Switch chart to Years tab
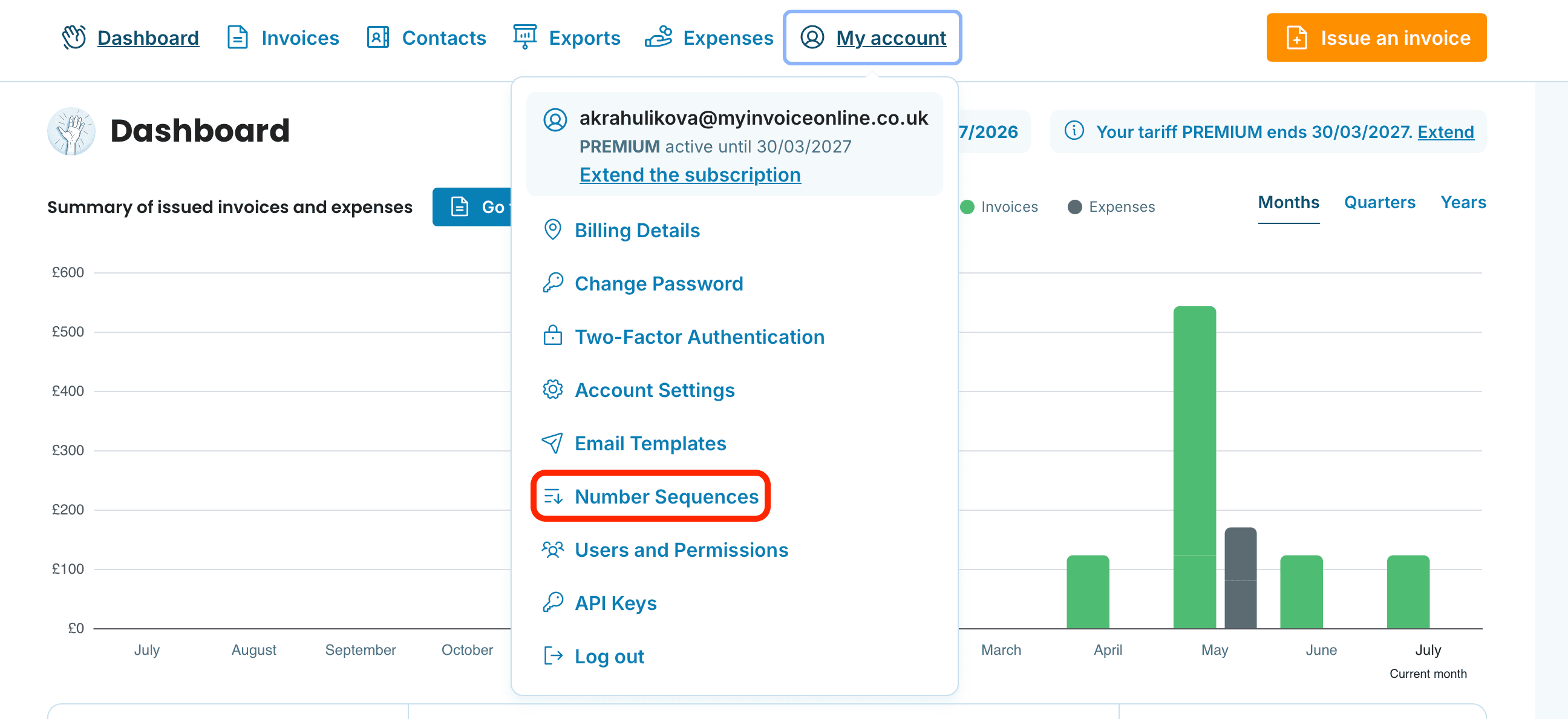The width and height of the screenshot is (1568, 719). tap(1463, 203)
